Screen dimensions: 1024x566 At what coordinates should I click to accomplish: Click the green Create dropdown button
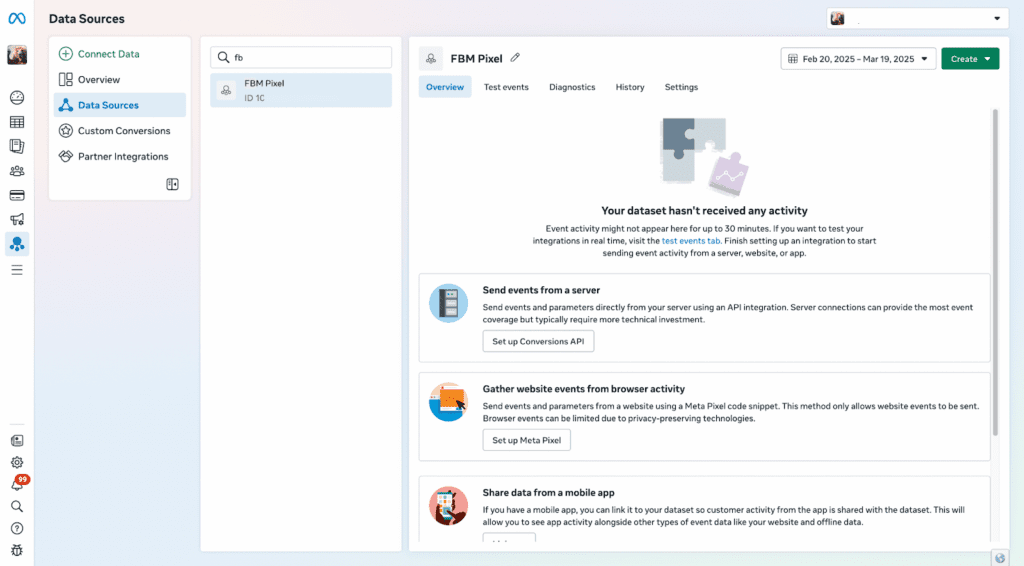tap(970, 59)
